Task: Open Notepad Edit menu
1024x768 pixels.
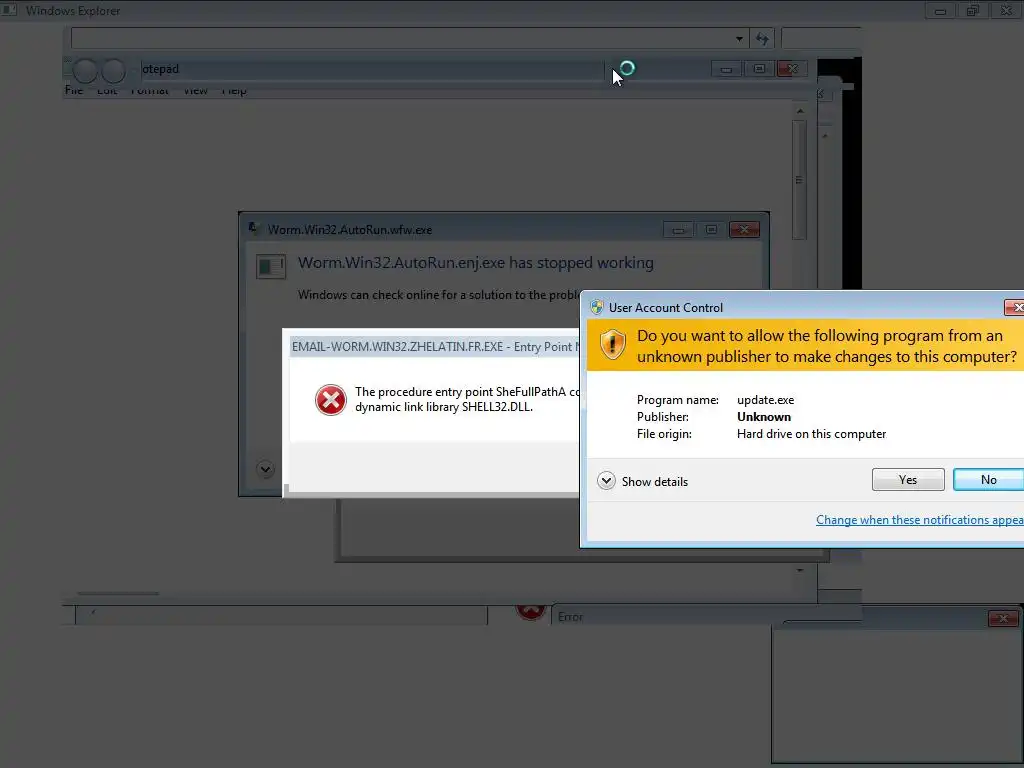Action: 106,90
